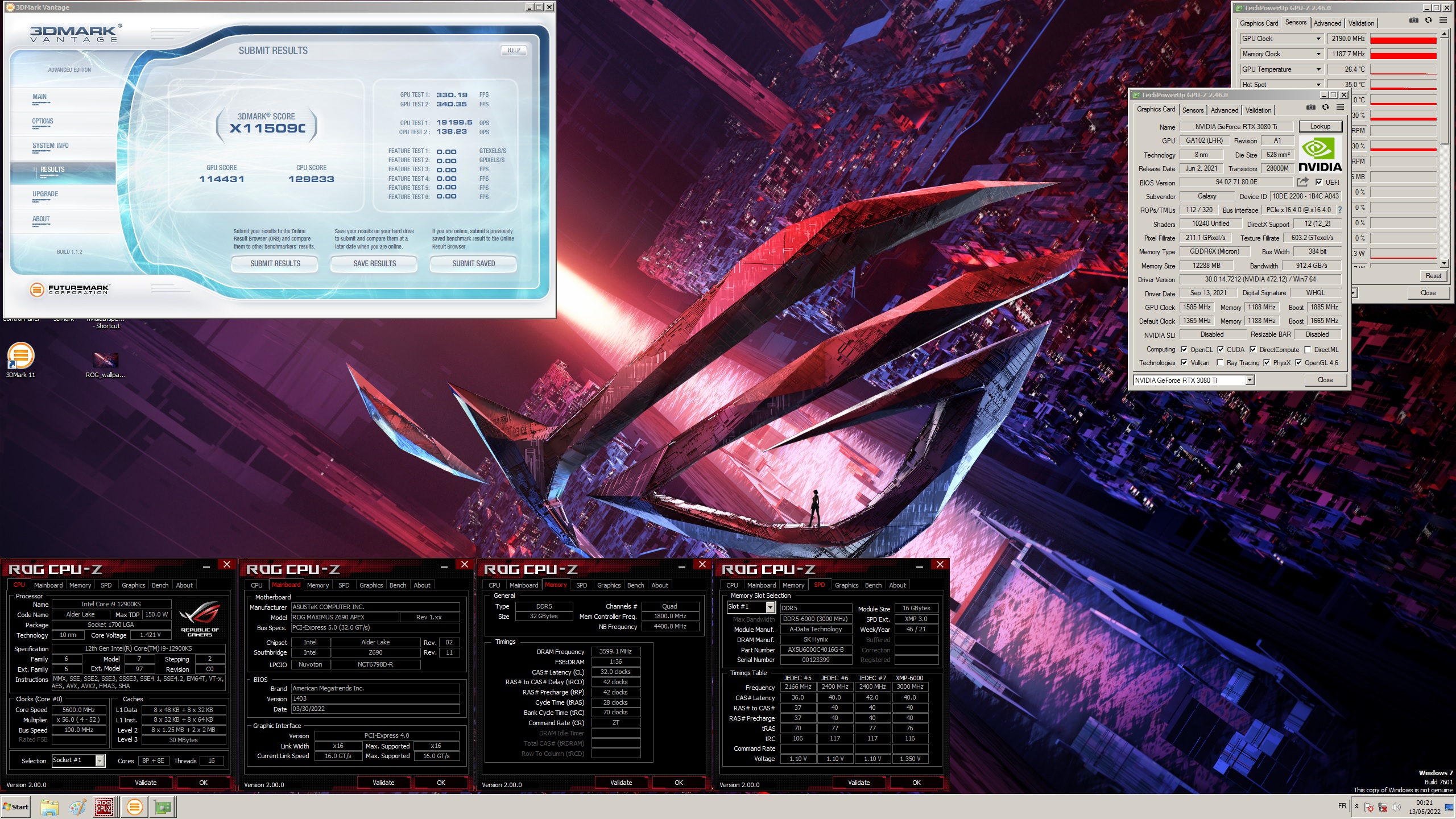Switch to 3DMark Vantage from the taskbar
This screenshot has width=1456, height=819.
click(135, 807)
